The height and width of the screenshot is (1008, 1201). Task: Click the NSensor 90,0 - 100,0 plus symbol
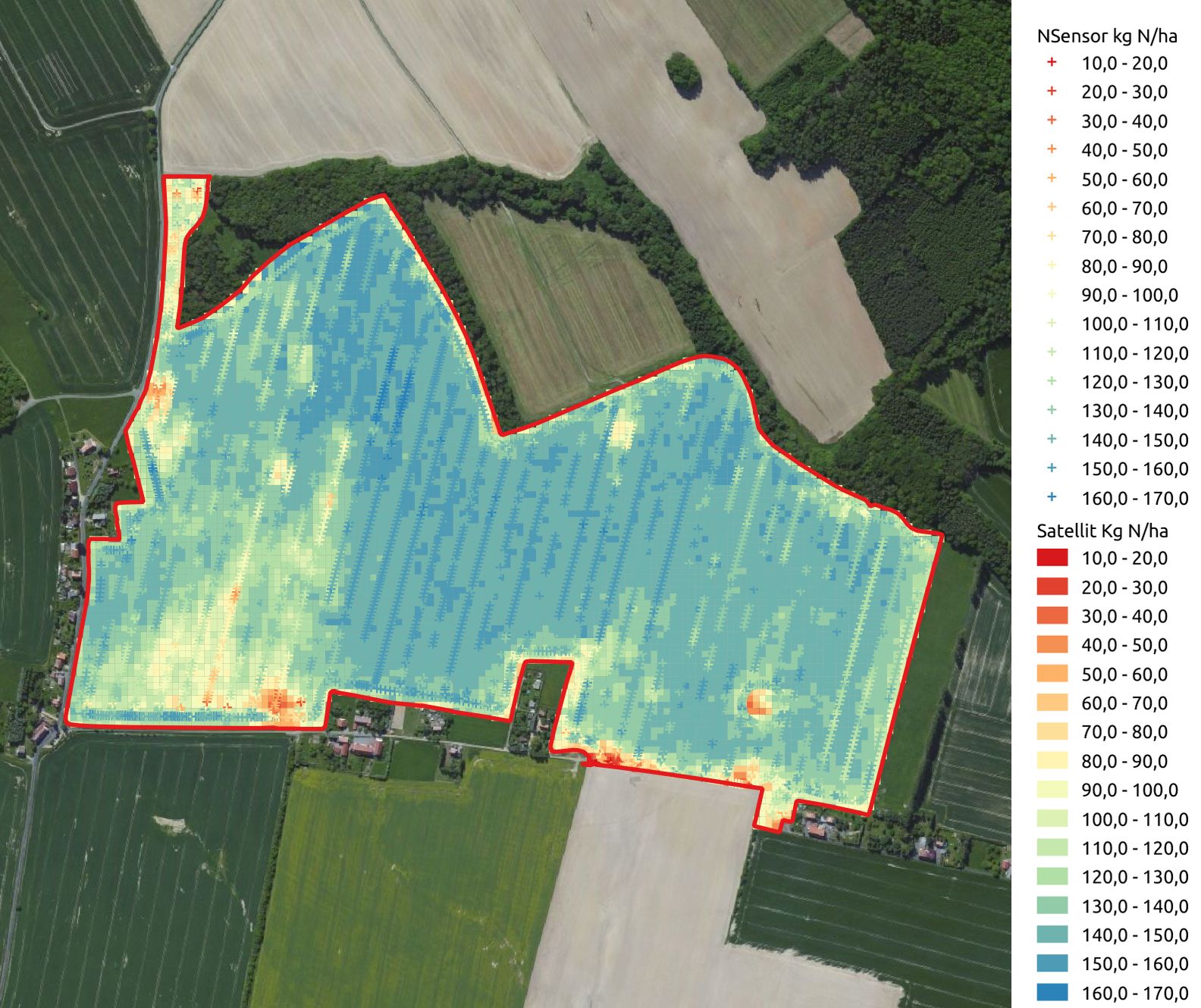(1052, 295)
